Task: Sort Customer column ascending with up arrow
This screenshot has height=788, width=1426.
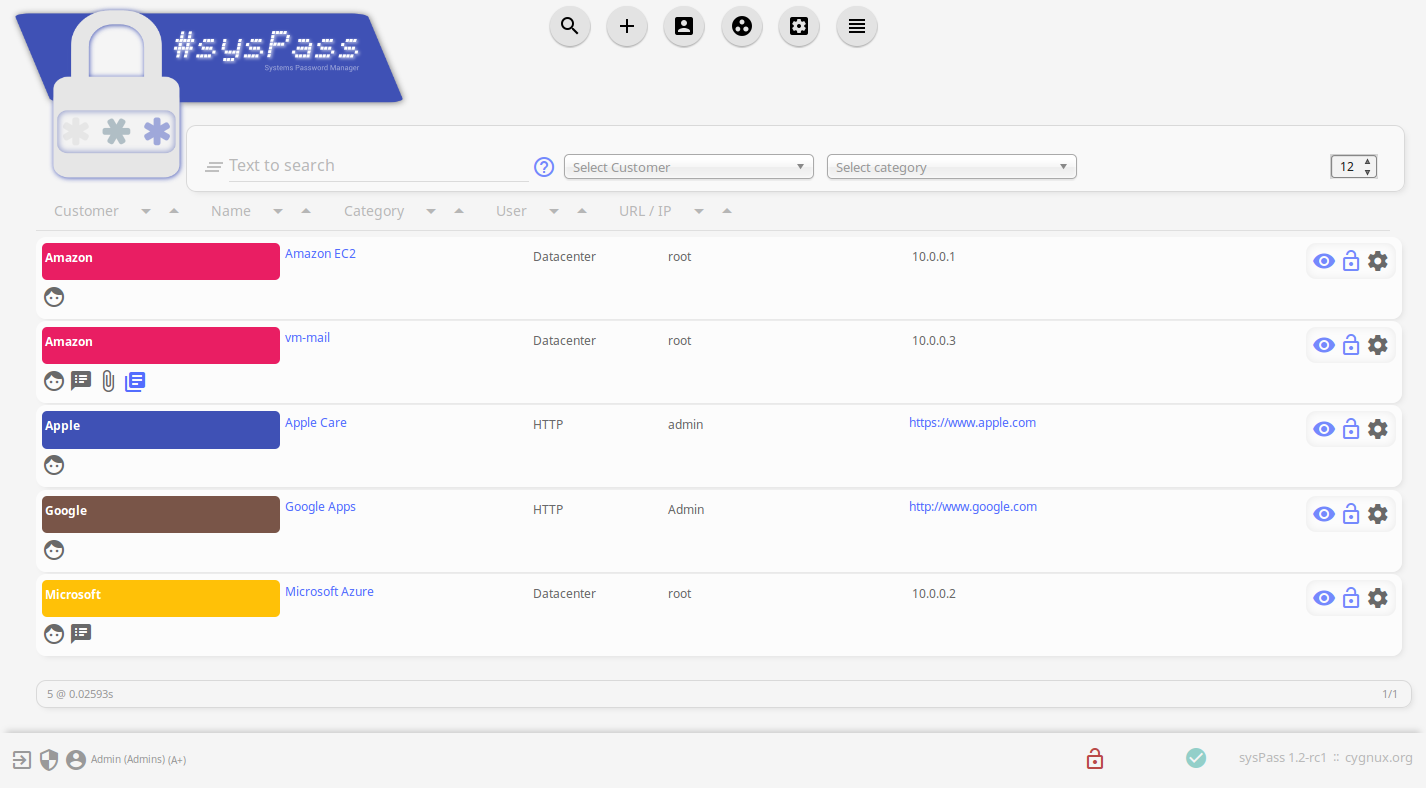Action: (174, 211)
